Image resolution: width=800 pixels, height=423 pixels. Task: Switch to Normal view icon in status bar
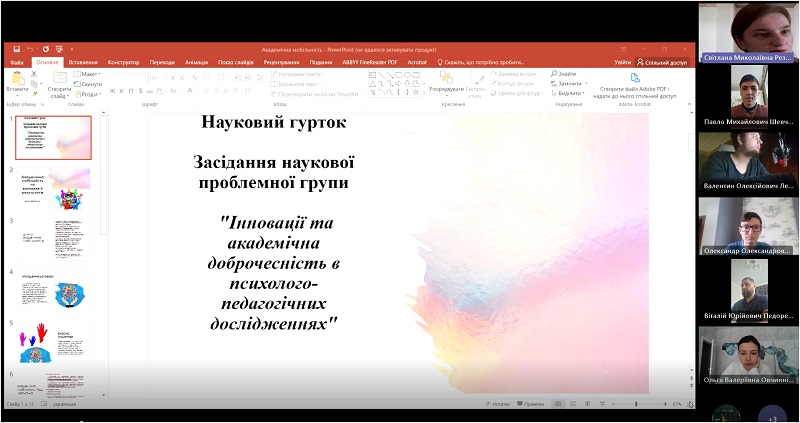[559, 404]
